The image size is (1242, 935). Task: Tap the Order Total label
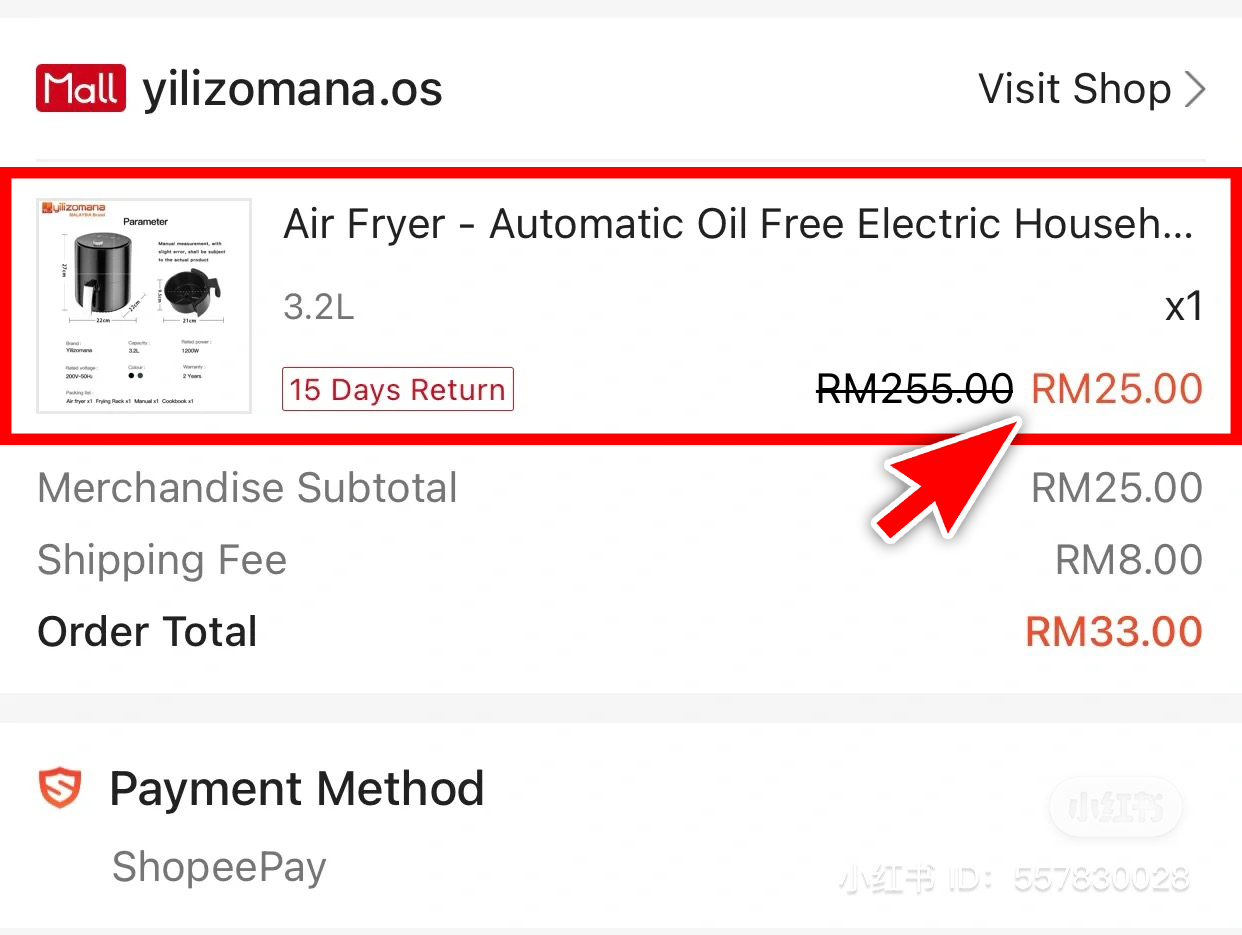[x=147, y=632]
